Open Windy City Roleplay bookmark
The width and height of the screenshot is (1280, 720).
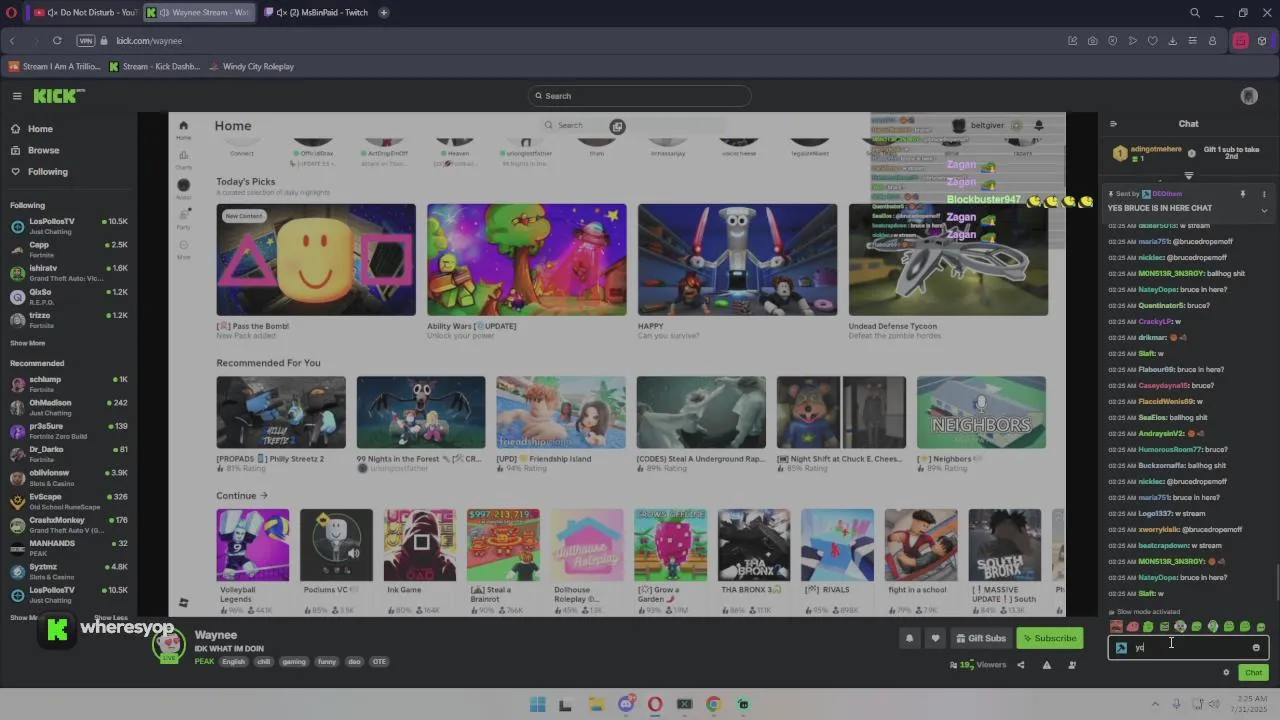251,67
